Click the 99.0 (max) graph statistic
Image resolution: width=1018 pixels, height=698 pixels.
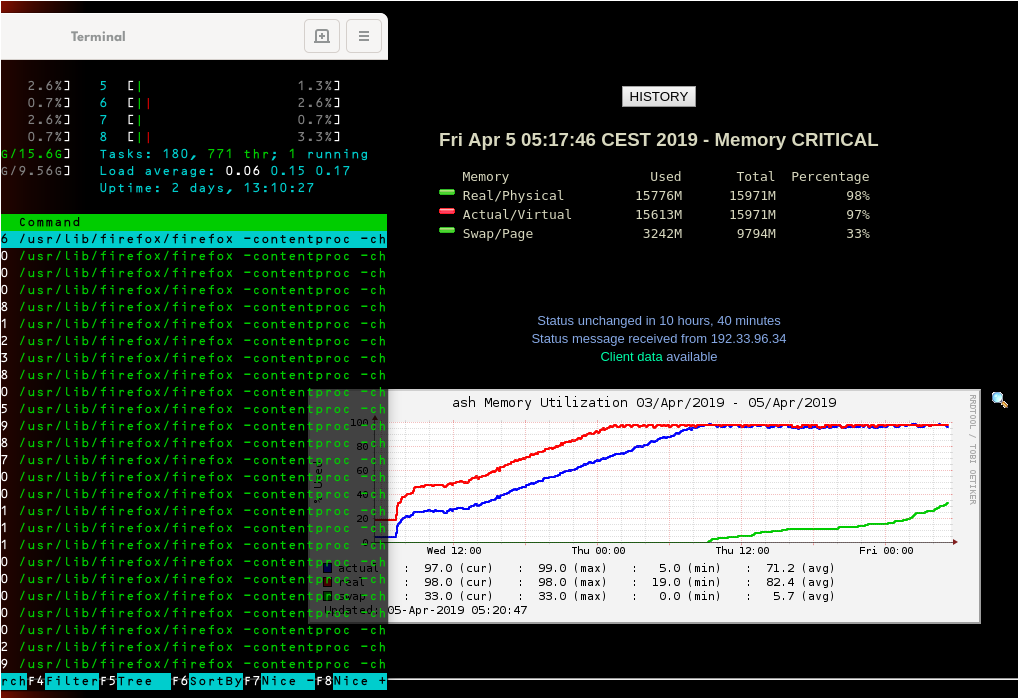coord(572,568)
